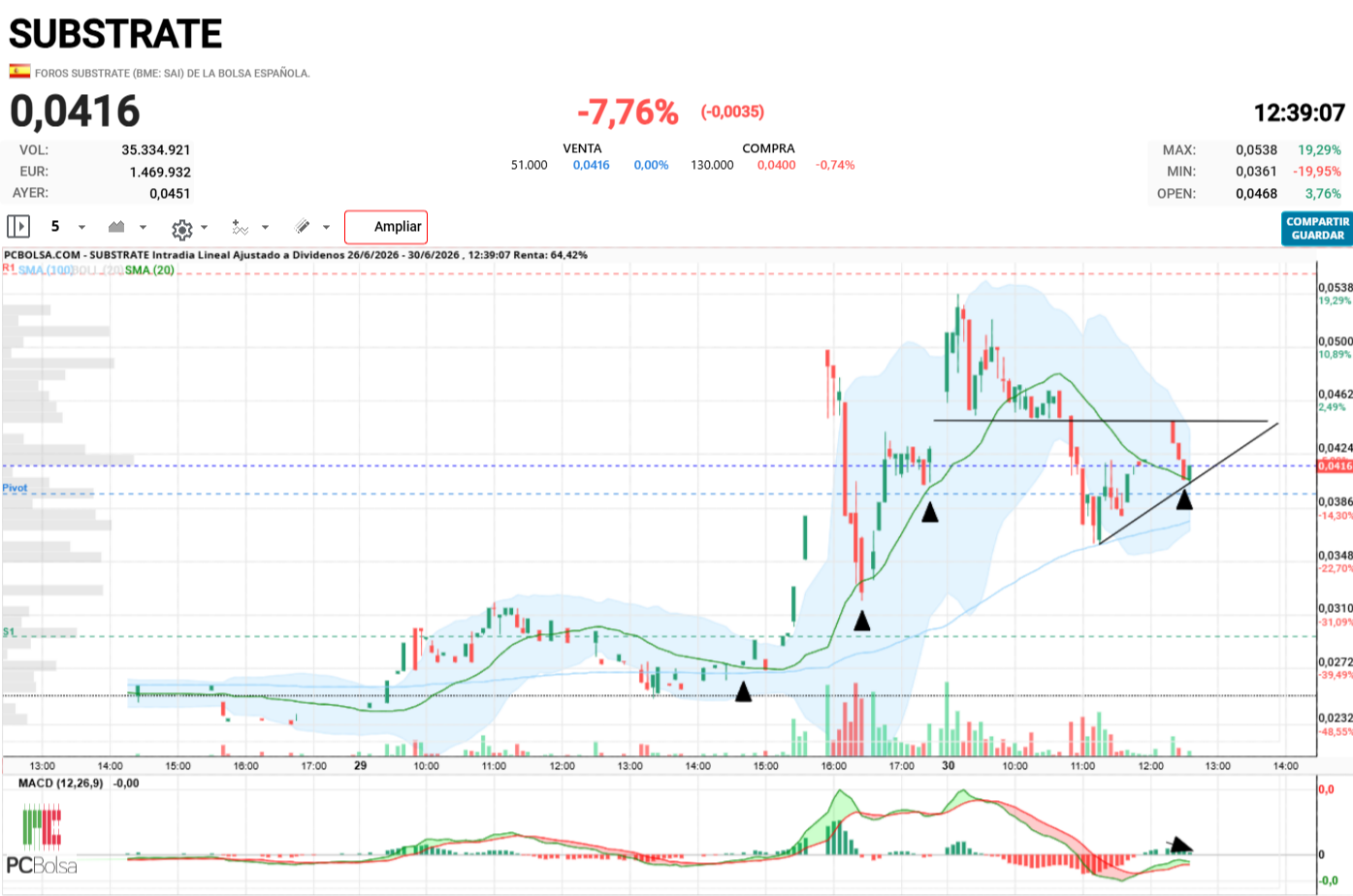Click the S1 support level label

pyautogui.click(x=9, y=631)
